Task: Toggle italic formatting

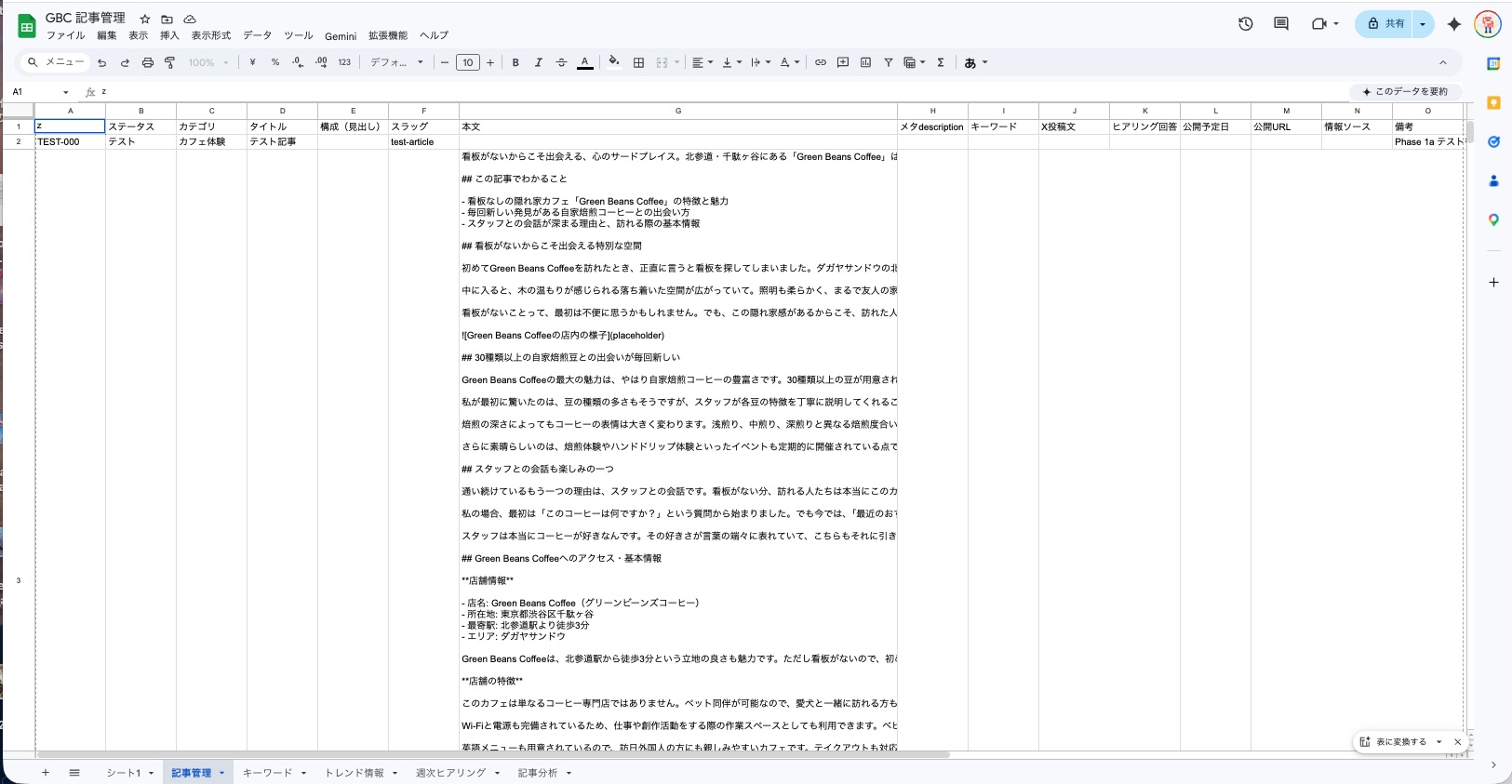Action: [x=538, y=62]
